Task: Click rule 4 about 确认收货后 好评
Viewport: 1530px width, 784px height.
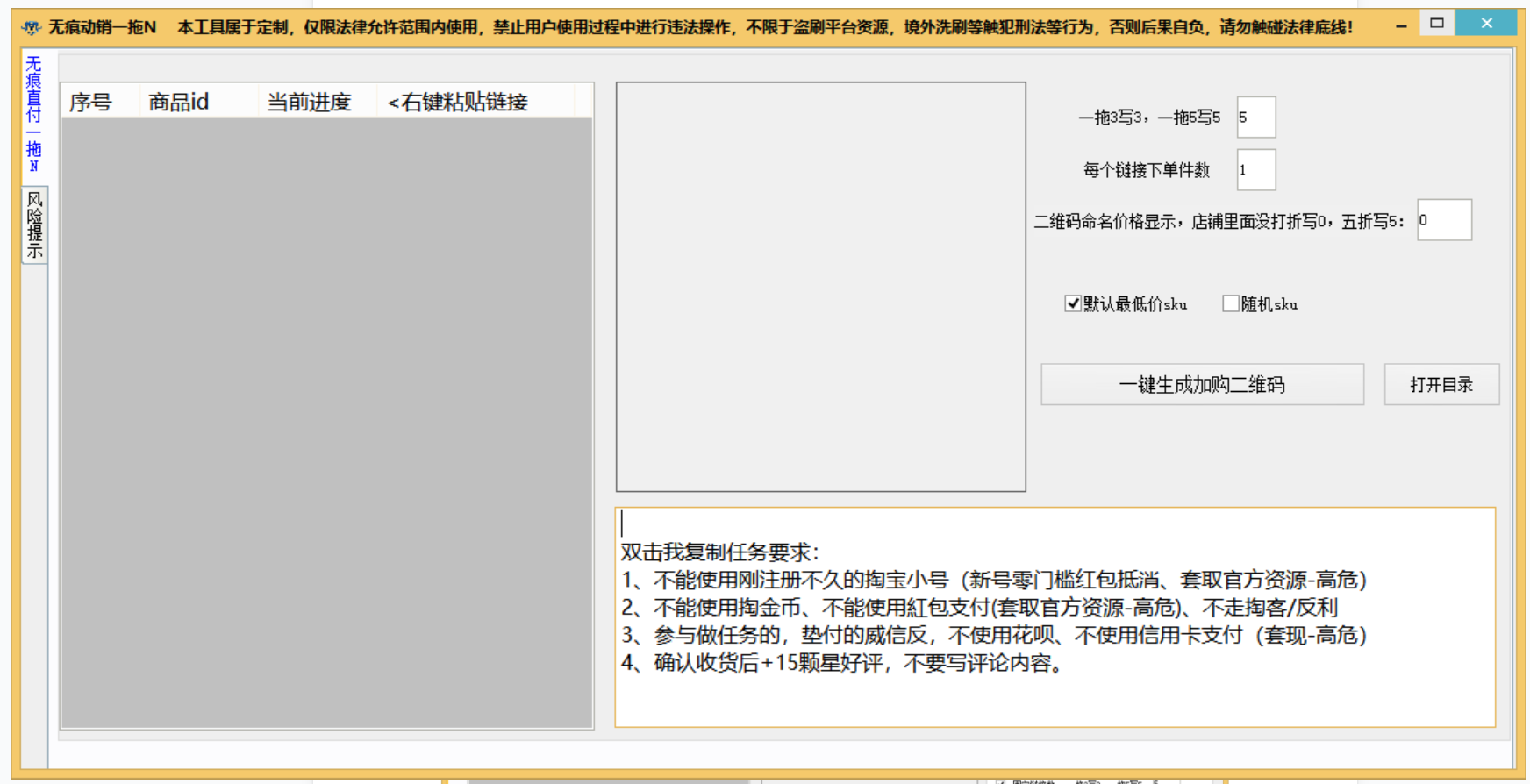Action: pos(843,663)
